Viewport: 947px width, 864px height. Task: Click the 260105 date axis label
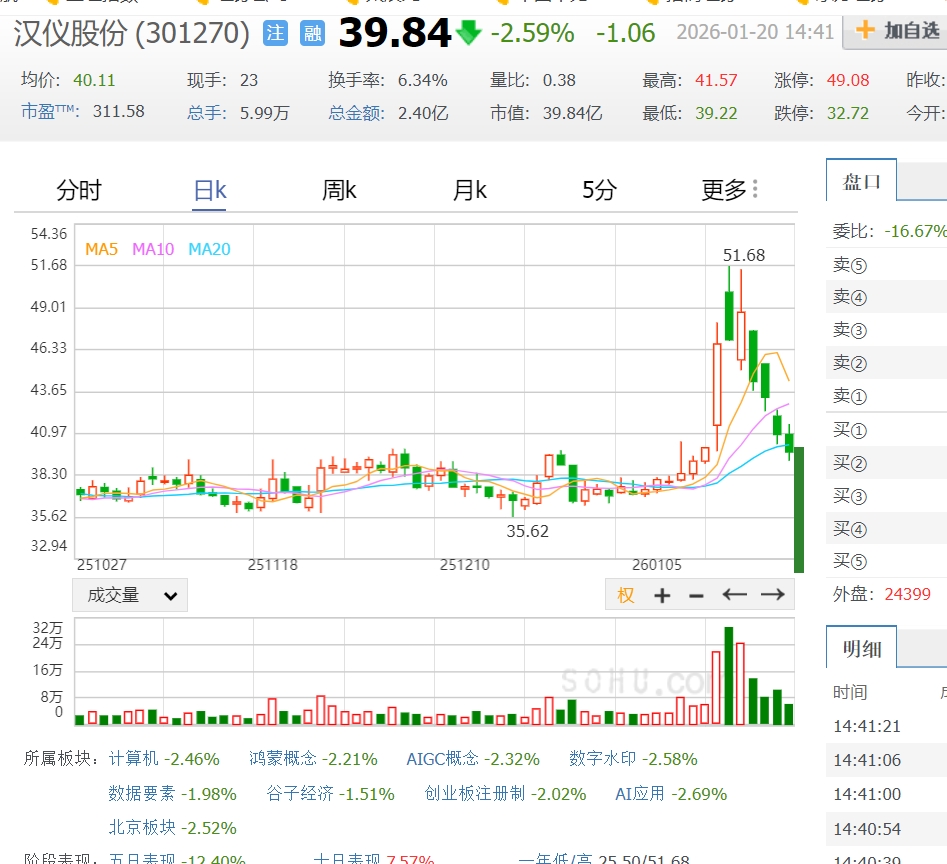(x=656, y=565)
